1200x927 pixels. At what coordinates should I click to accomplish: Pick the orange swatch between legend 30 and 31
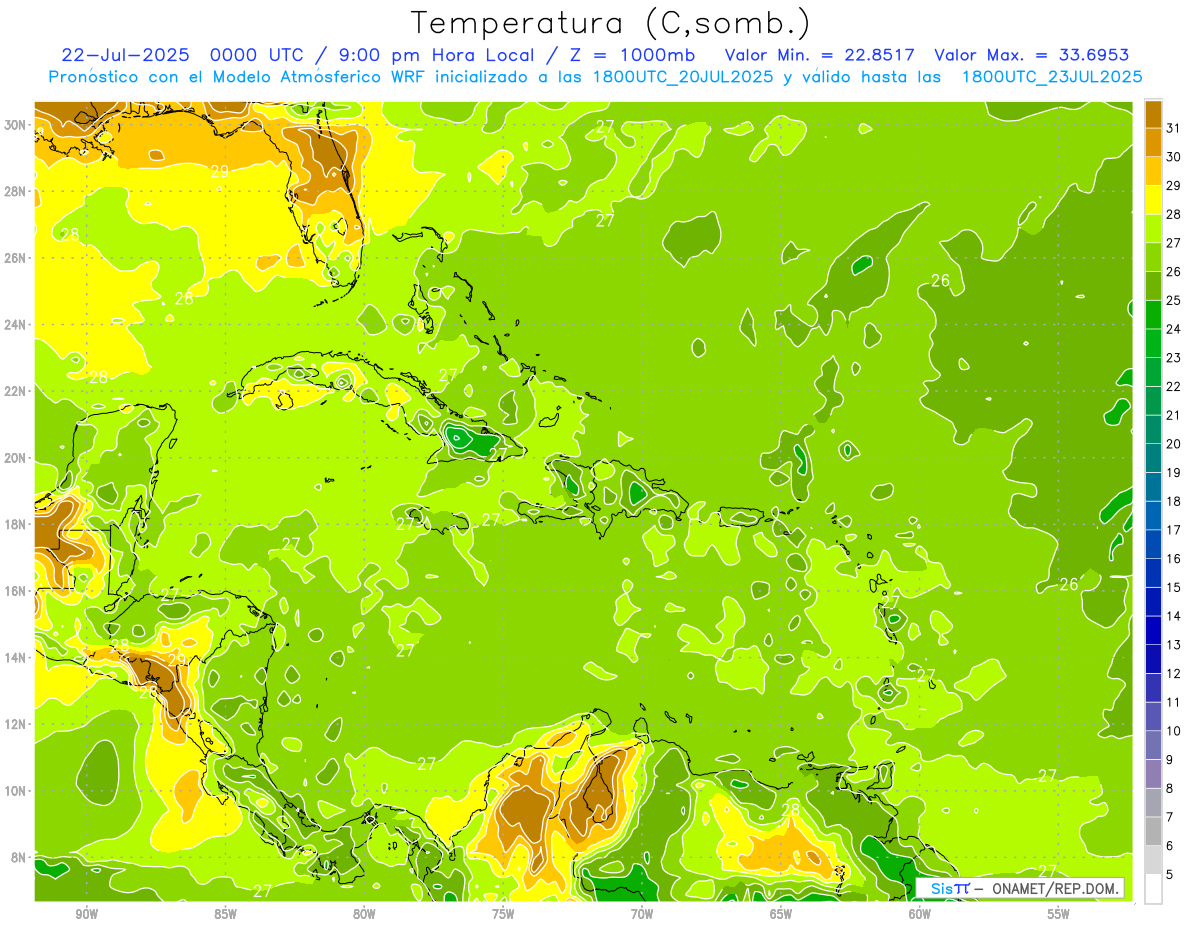pos(1153,142)
